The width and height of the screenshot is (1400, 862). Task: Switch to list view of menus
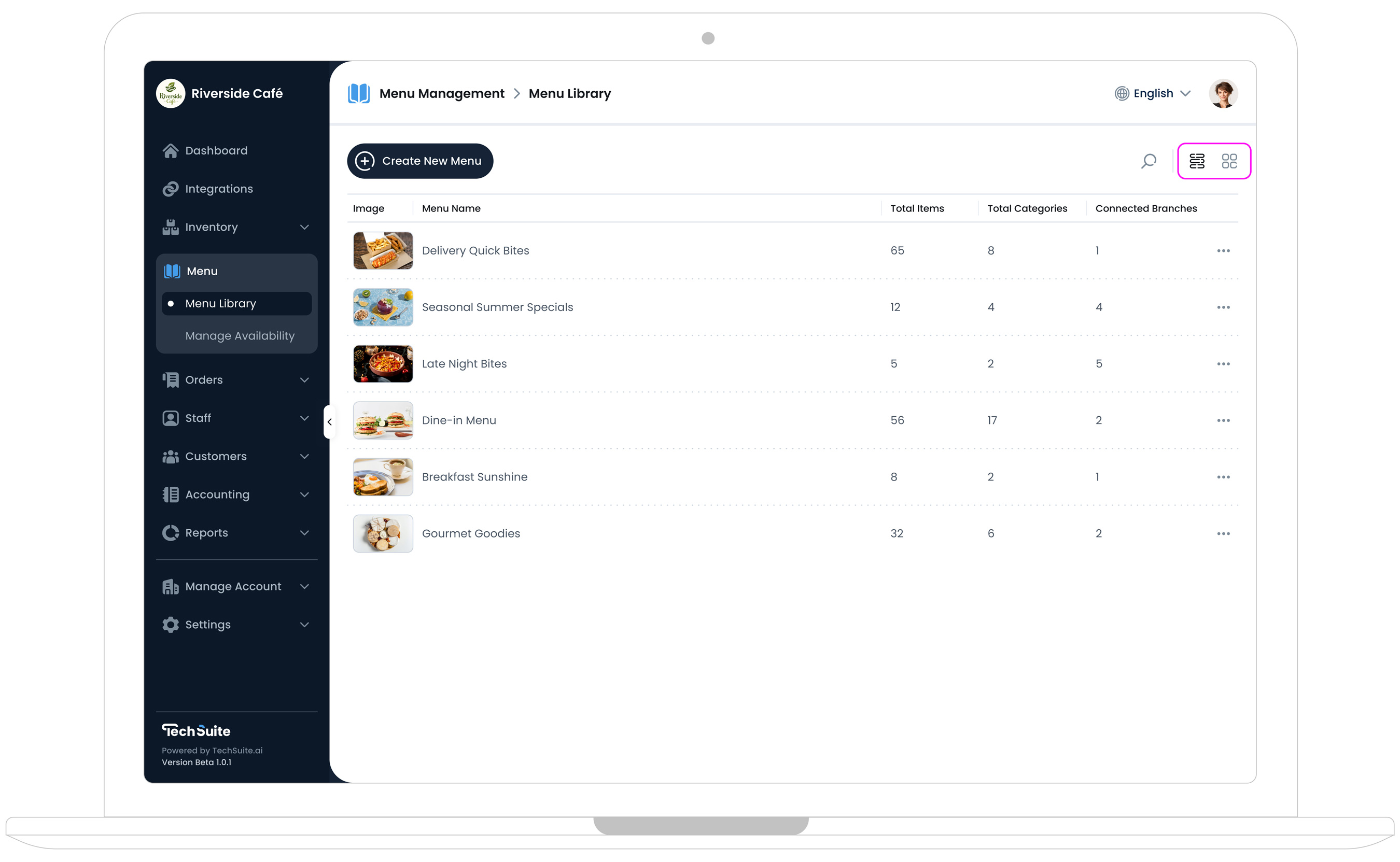click(x=1197, y=161)
